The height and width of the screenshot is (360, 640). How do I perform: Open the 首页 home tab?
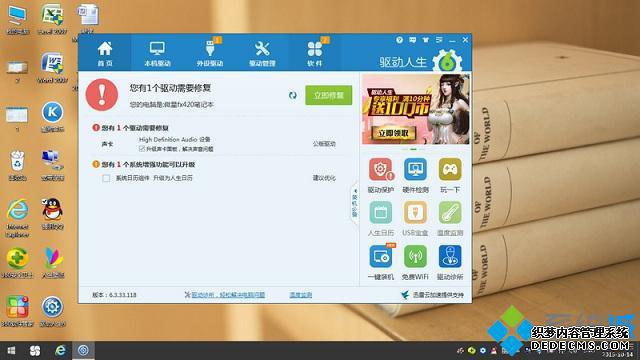pyautogui.click(x=105, y=53)
